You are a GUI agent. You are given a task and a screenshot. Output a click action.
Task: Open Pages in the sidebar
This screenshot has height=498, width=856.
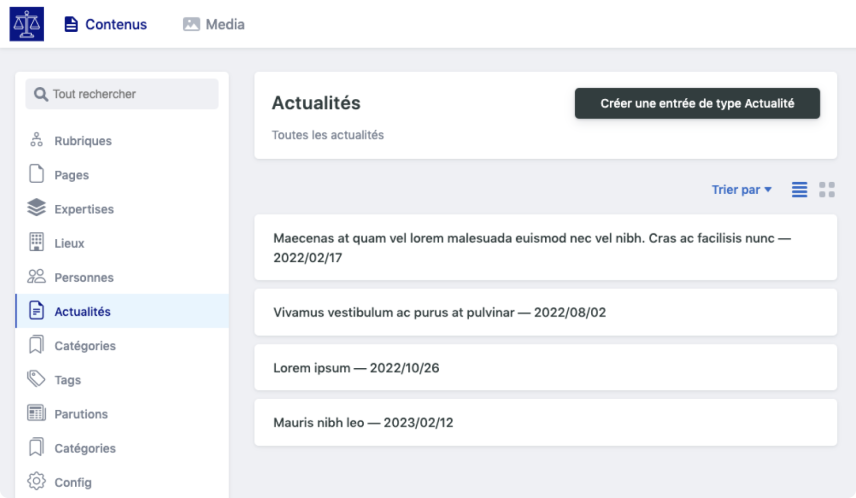point(122,175)
